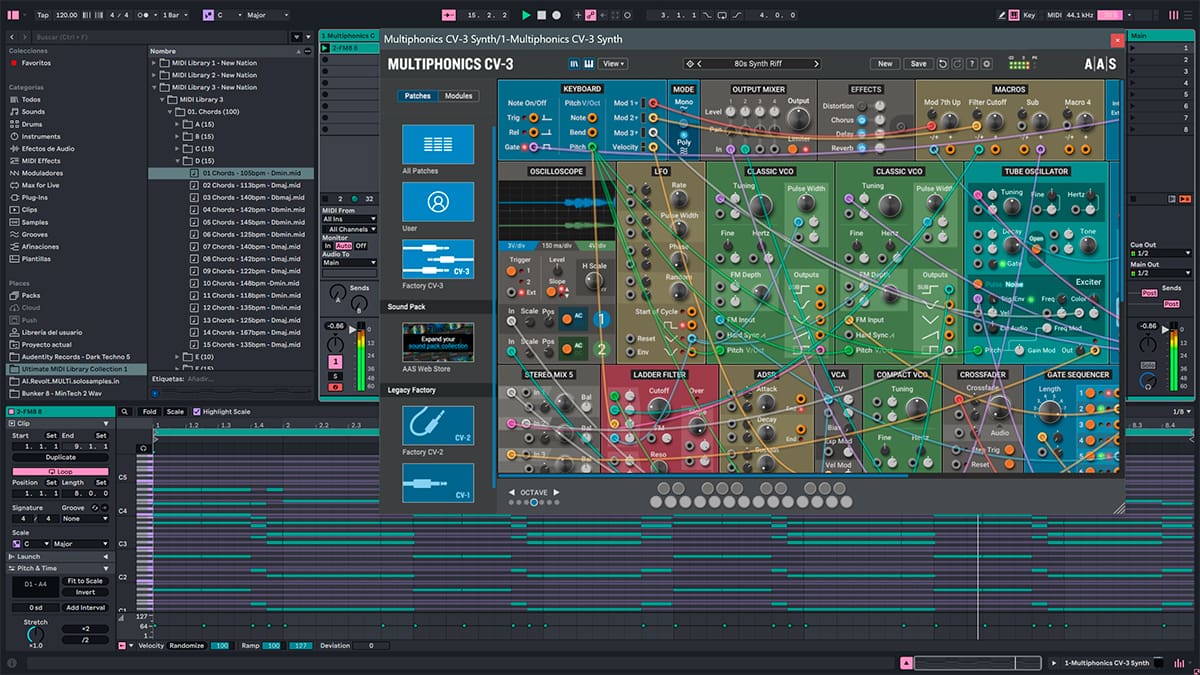The image size is (1200, 675).
Task: Open the Multiphonics settings gear icon
Action: click(988, 63)
